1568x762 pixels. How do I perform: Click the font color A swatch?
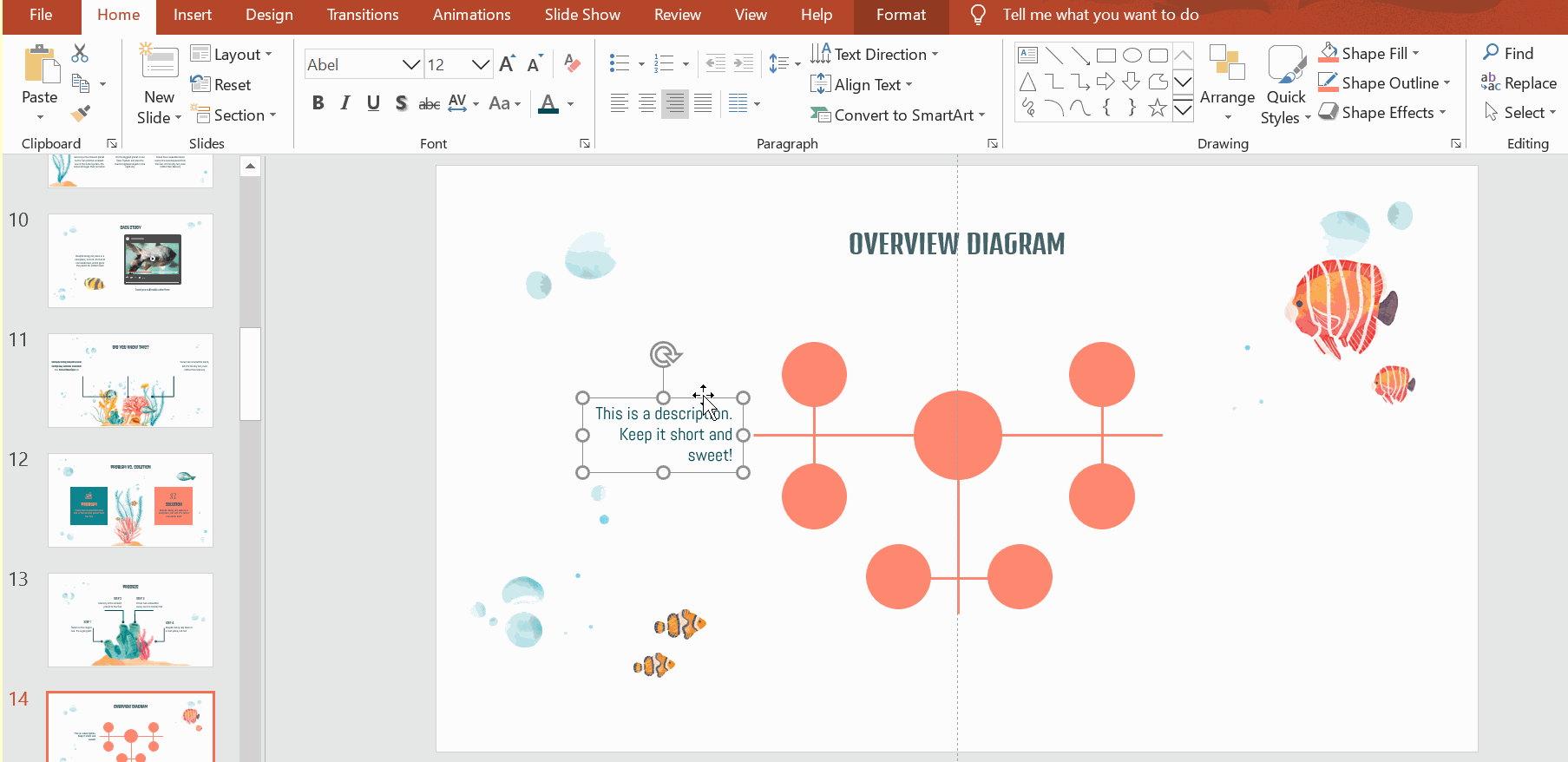point(548,104)
